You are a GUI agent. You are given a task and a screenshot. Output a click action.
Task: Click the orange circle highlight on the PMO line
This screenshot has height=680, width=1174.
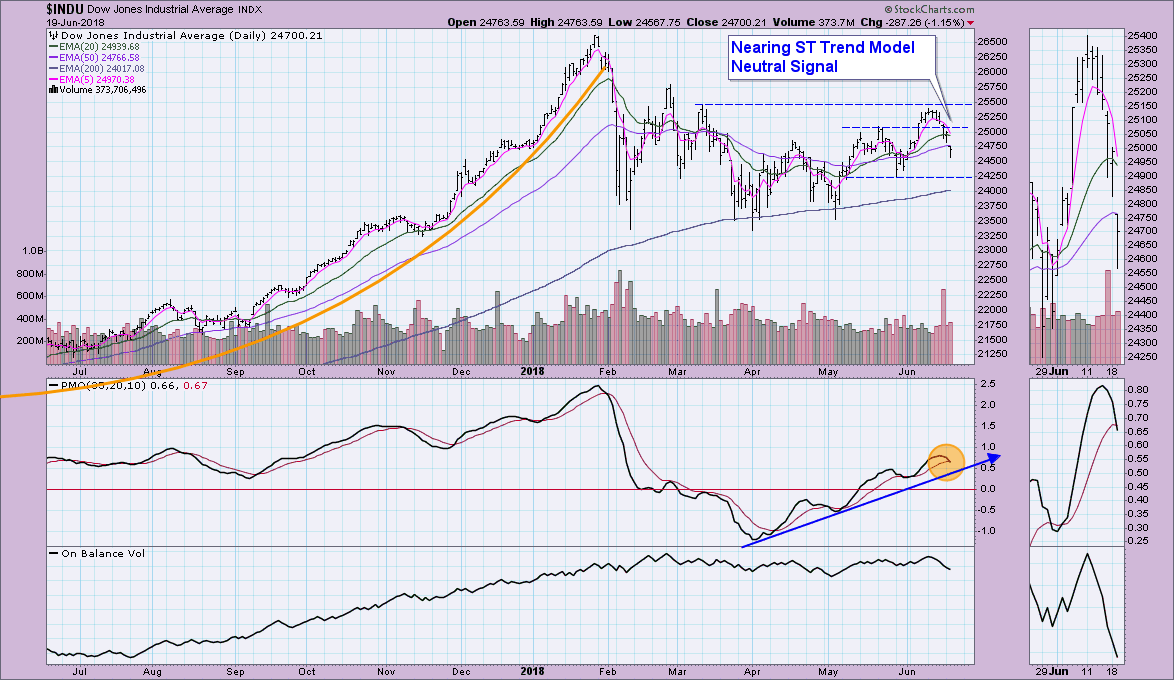coord(946,462)
